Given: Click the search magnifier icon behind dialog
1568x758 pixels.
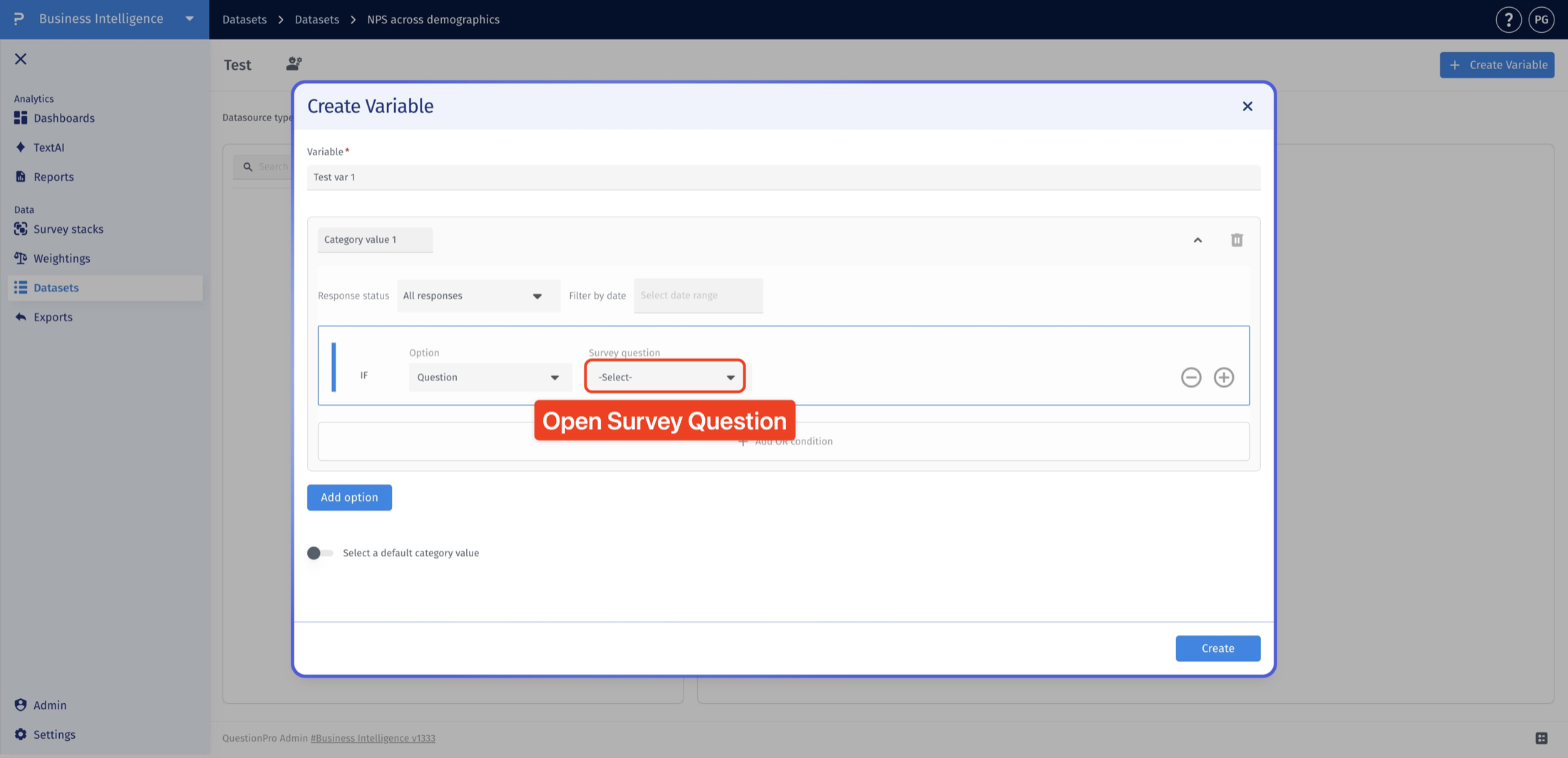Looking at the screenshot, I should click(247, 167).
